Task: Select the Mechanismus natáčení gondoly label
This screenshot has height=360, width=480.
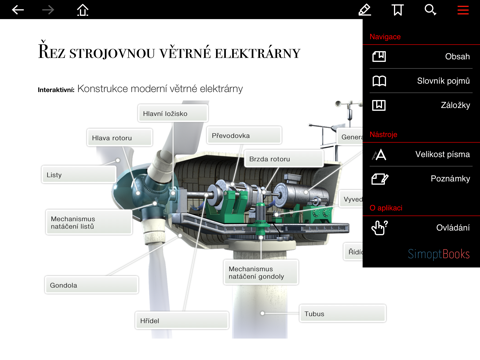Action: (261, 273)
